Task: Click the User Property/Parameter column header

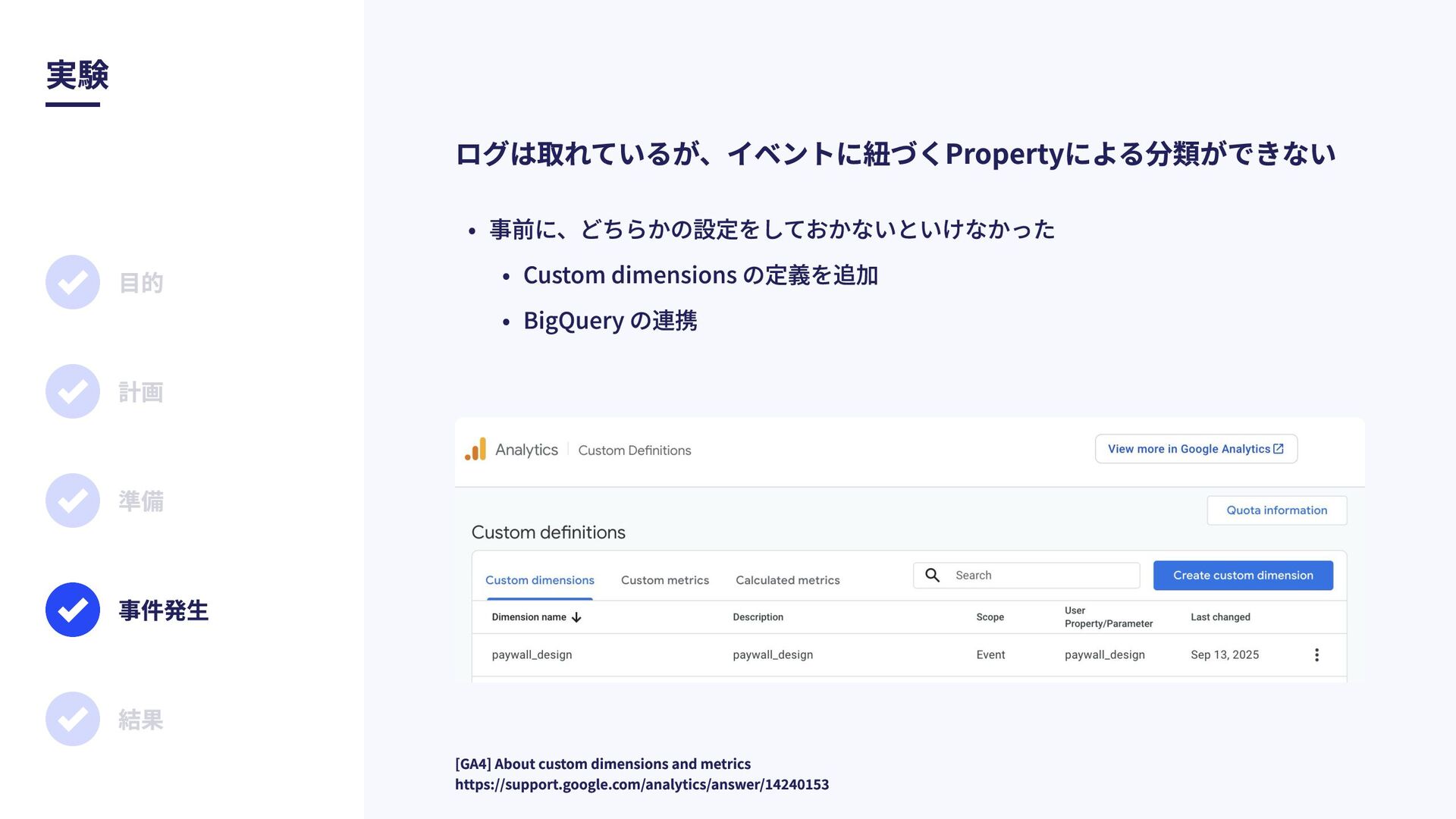Action: [1109, 617]
